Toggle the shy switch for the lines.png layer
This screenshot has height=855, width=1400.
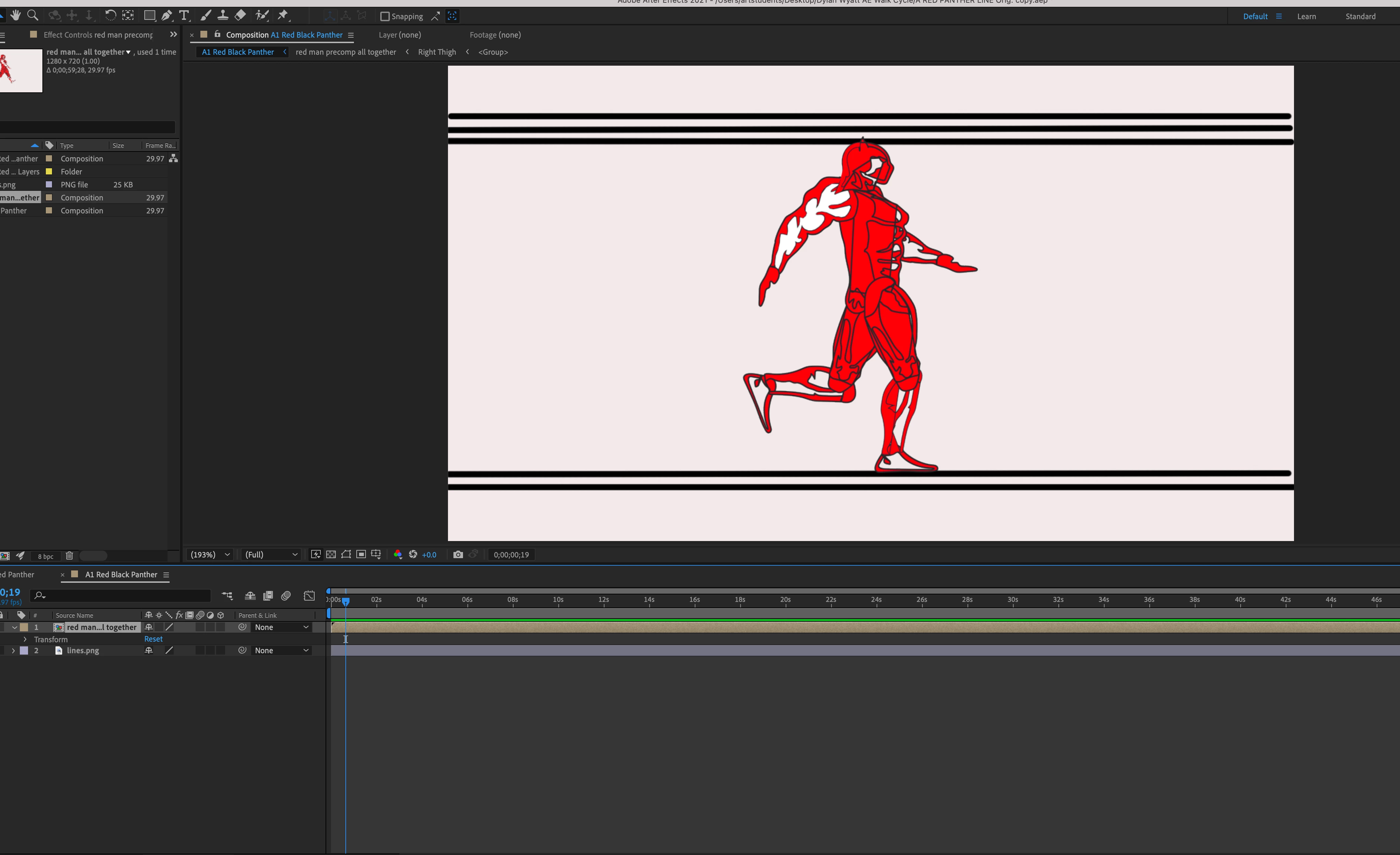point(149,650)
